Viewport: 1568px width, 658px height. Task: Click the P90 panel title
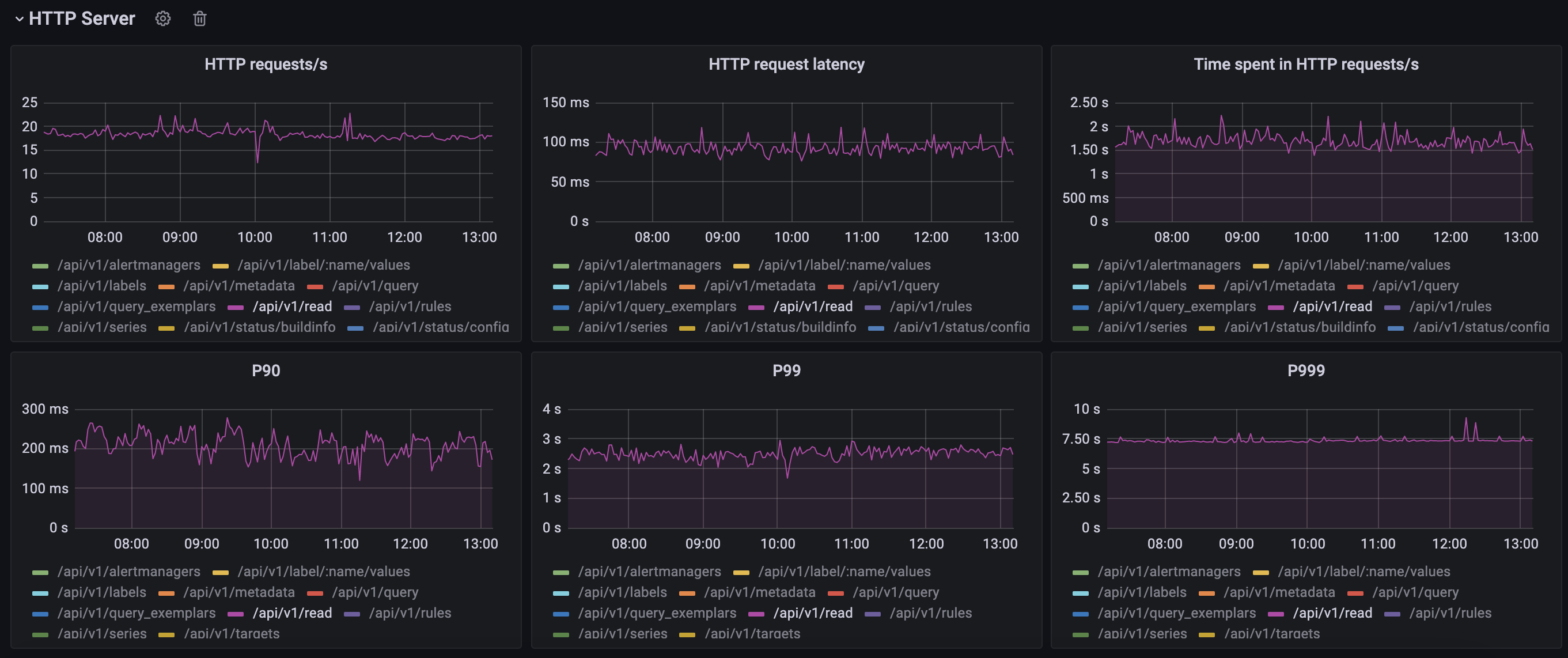tap(266, 370)
